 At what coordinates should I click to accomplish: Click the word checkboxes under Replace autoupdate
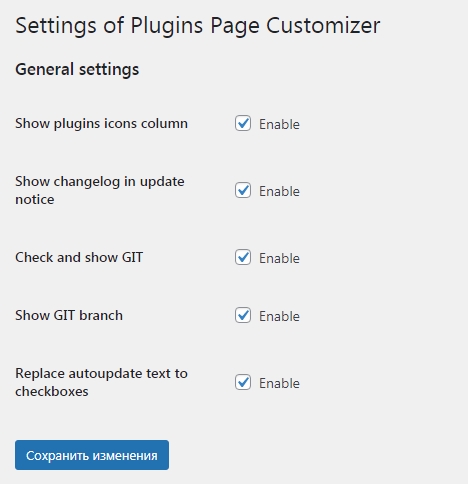[x=52, y=391]
